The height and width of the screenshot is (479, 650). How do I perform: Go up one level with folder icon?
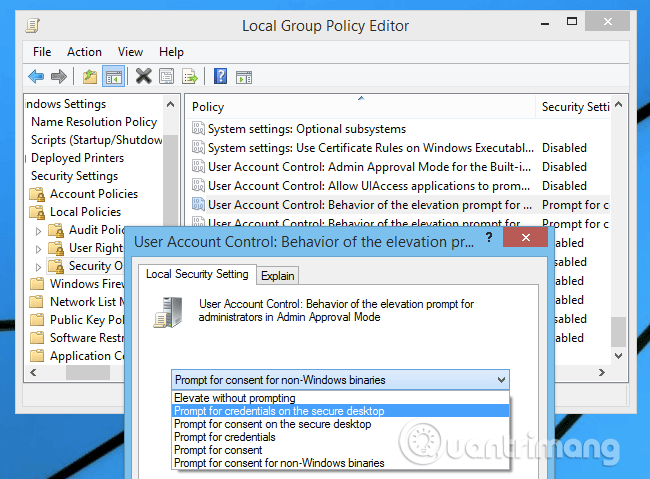pyautogui.click(x=90, y=77)
